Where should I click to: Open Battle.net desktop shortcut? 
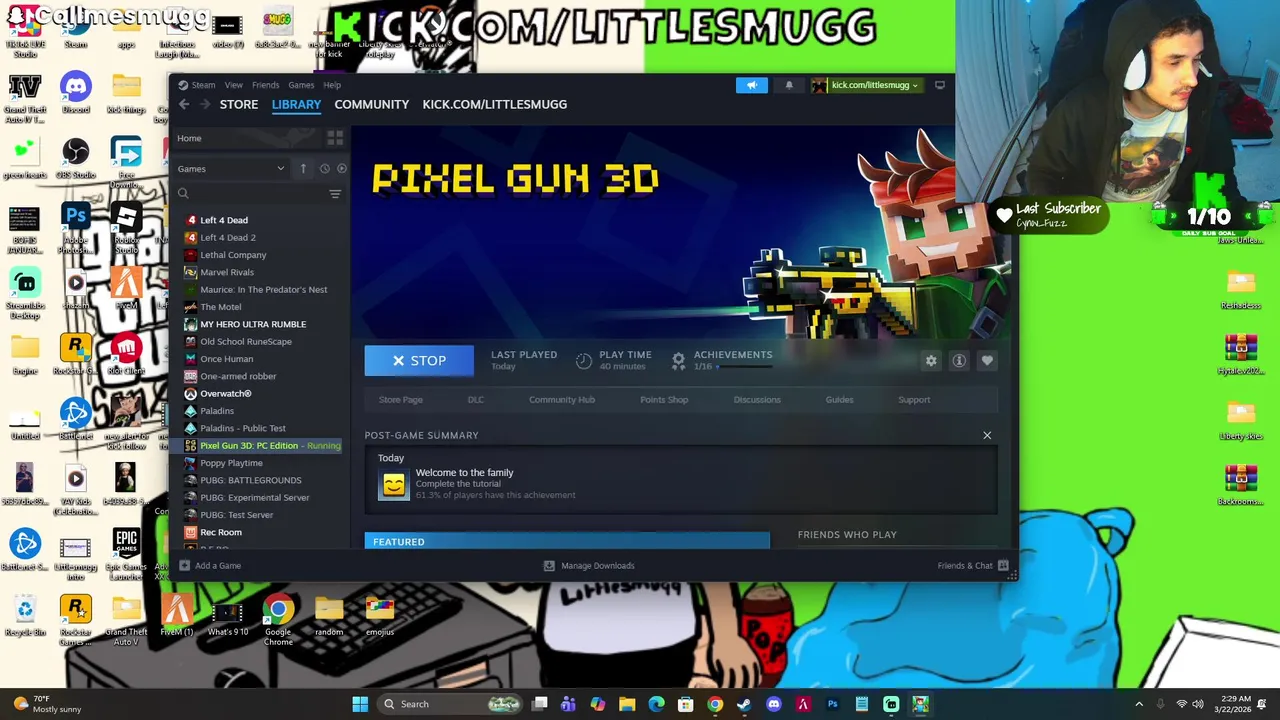[75, 420]
